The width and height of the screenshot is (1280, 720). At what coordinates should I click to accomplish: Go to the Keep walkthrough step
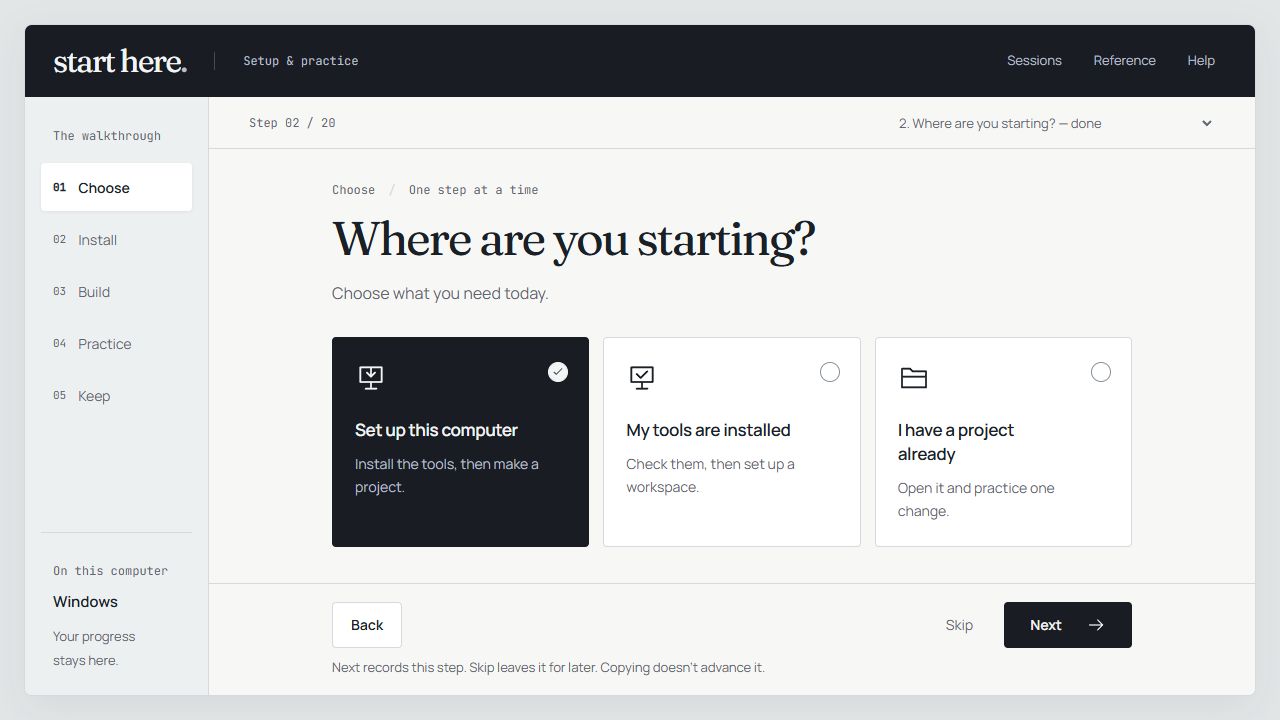pos(116,395)
